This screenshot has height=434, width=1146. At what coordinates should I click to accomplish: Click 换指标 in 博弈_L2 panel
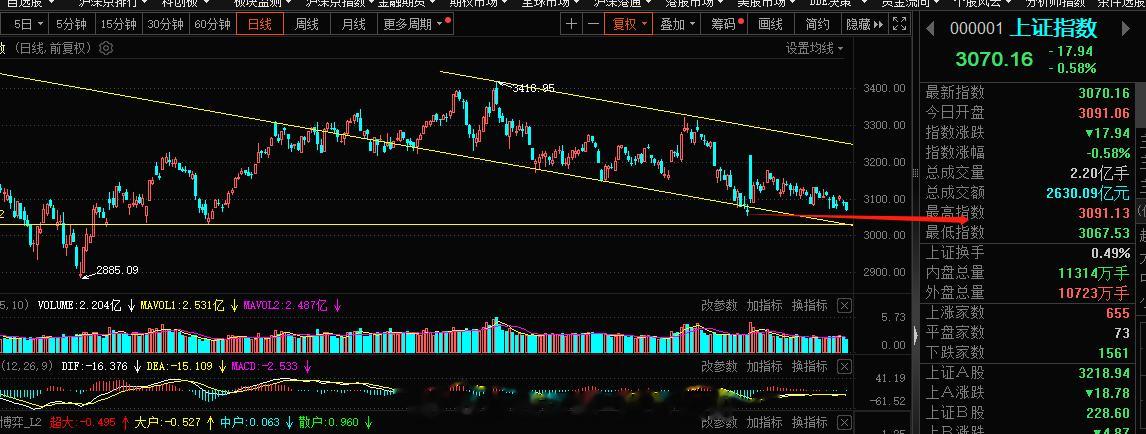pyautogui.click(x=810, y=422)
